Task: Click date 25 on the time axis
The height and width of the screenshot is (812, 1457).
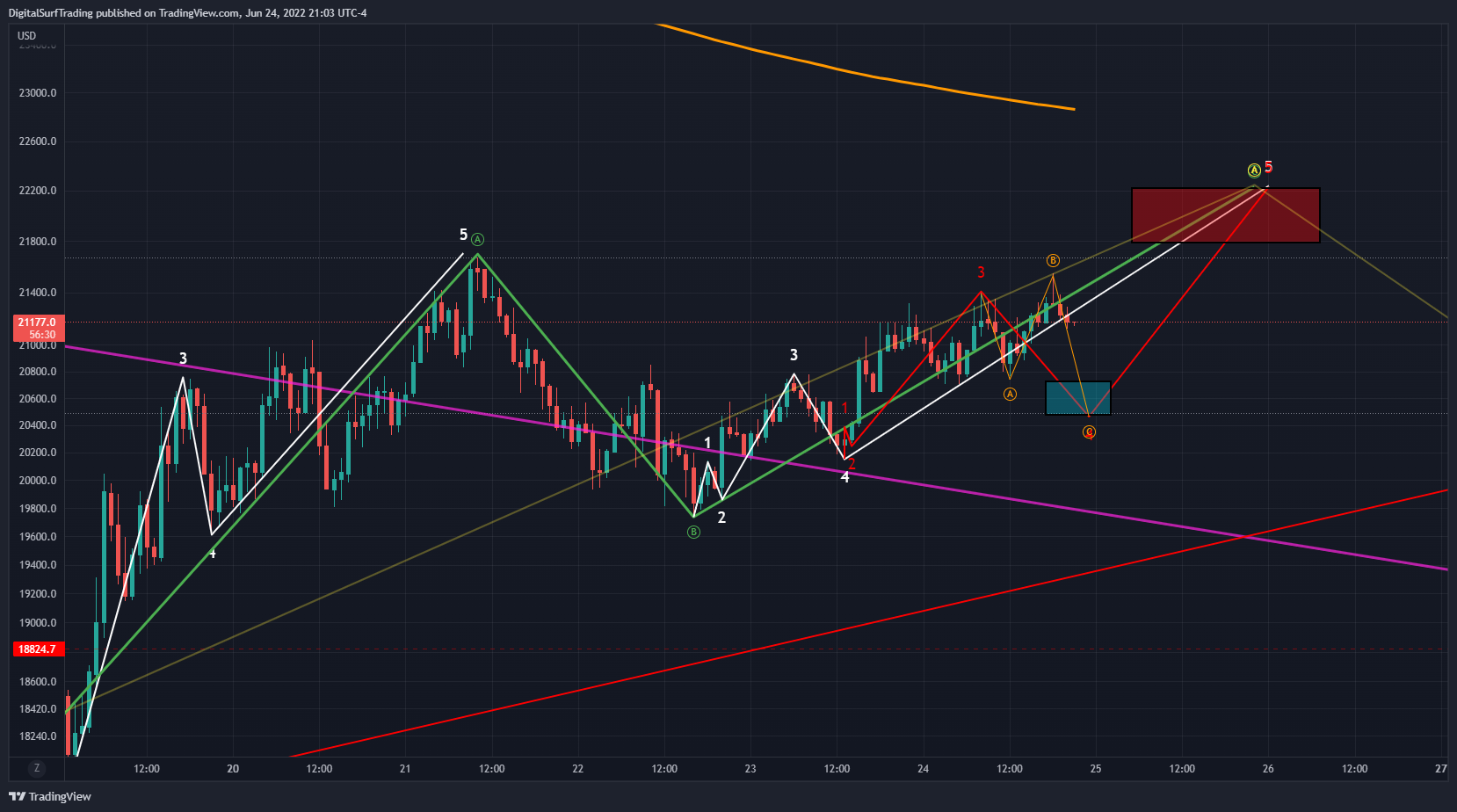Action: pos(1096,769)
